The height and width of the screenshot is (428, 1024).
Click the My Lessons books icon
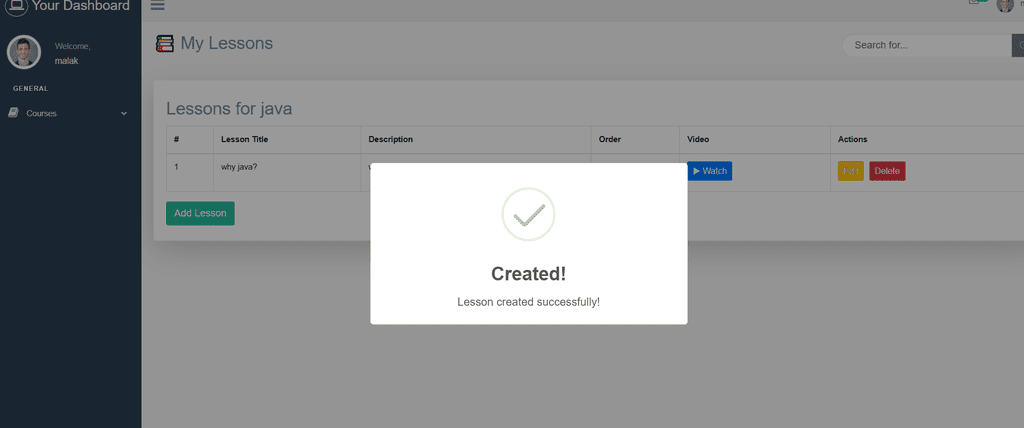pos(165,44)
